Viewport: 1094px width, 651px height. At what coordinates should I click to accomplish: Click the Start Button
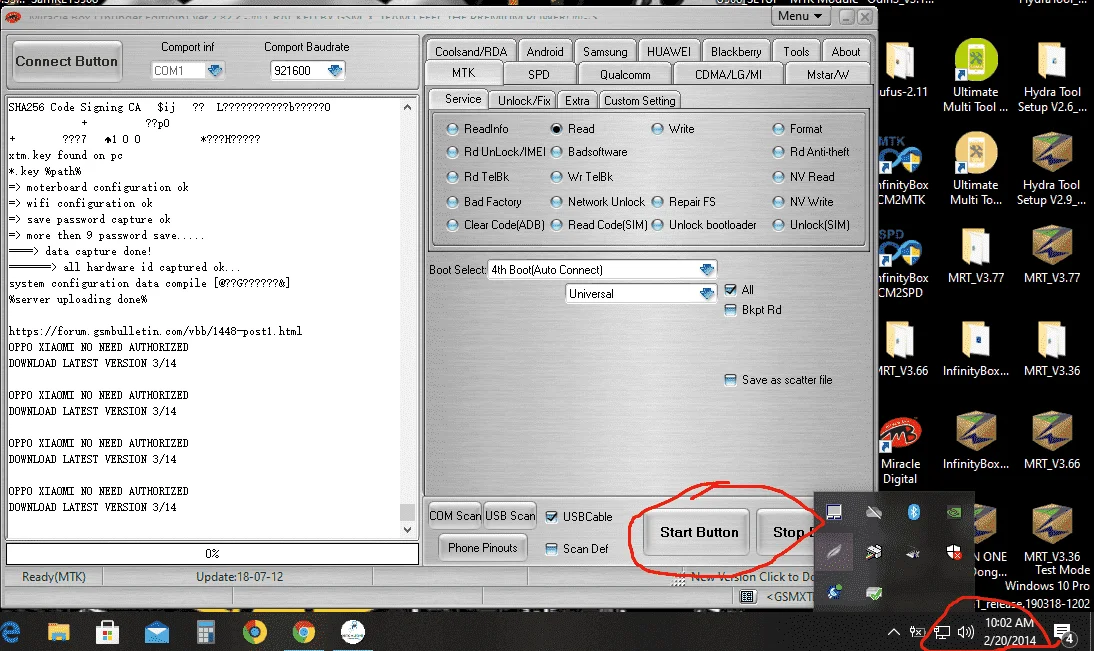698,532
